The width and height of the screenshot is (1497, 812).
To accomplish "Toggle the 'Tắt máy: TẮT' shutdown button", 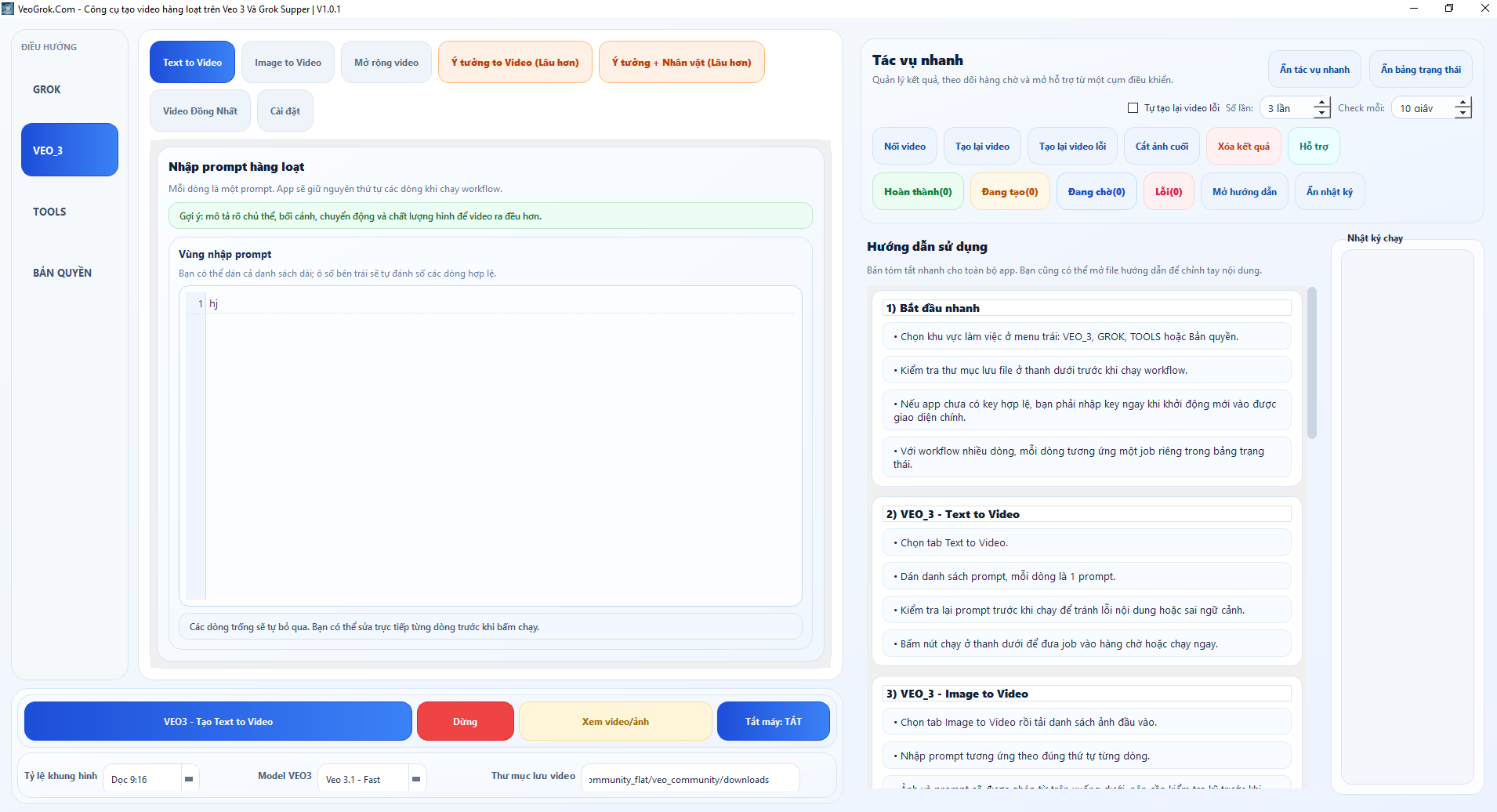I will (773, 721).
